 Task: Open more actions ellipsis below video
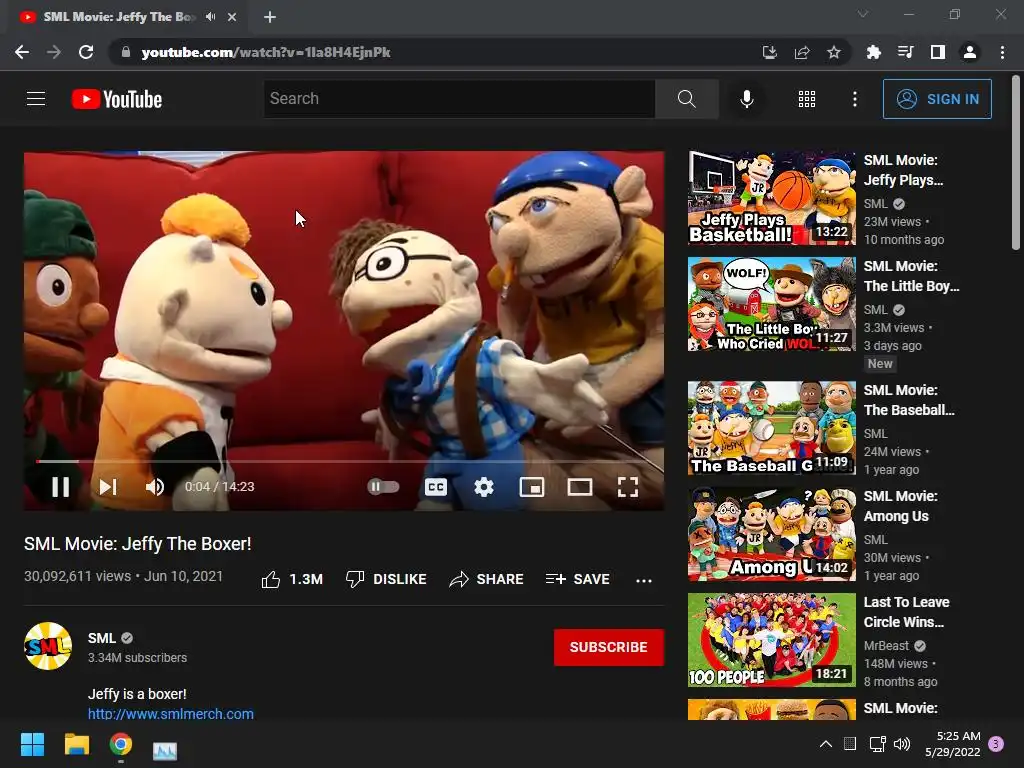(644, 580)
